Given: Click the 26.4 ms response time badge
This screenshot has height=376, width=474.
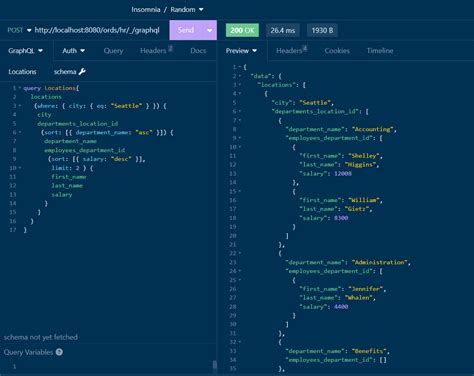Looking at the screenshot, I should coord(283,30).
